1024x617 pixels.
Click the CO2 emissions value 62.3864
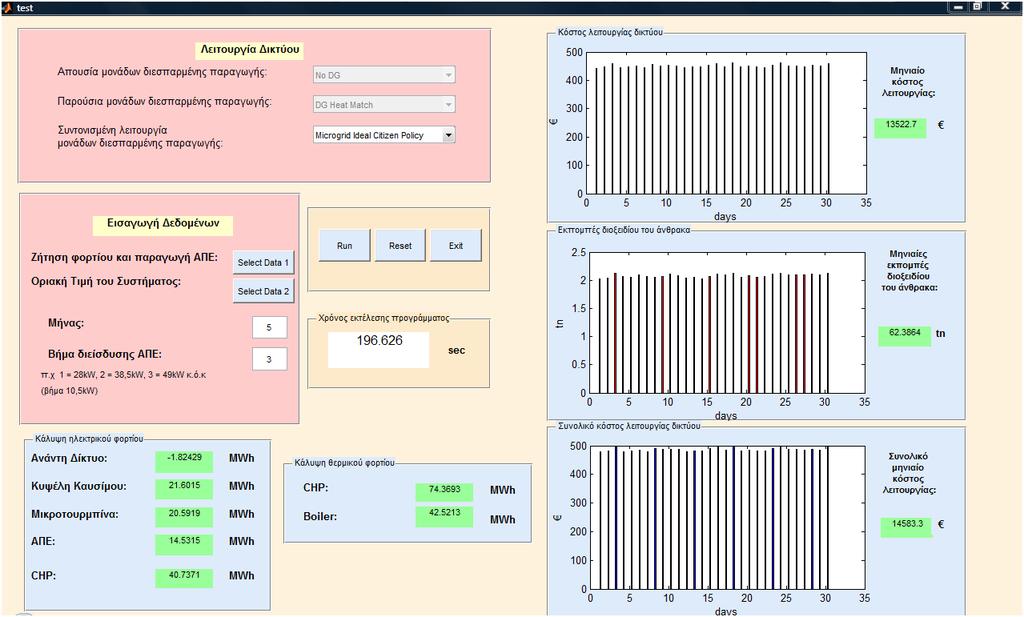click(904, 336)
